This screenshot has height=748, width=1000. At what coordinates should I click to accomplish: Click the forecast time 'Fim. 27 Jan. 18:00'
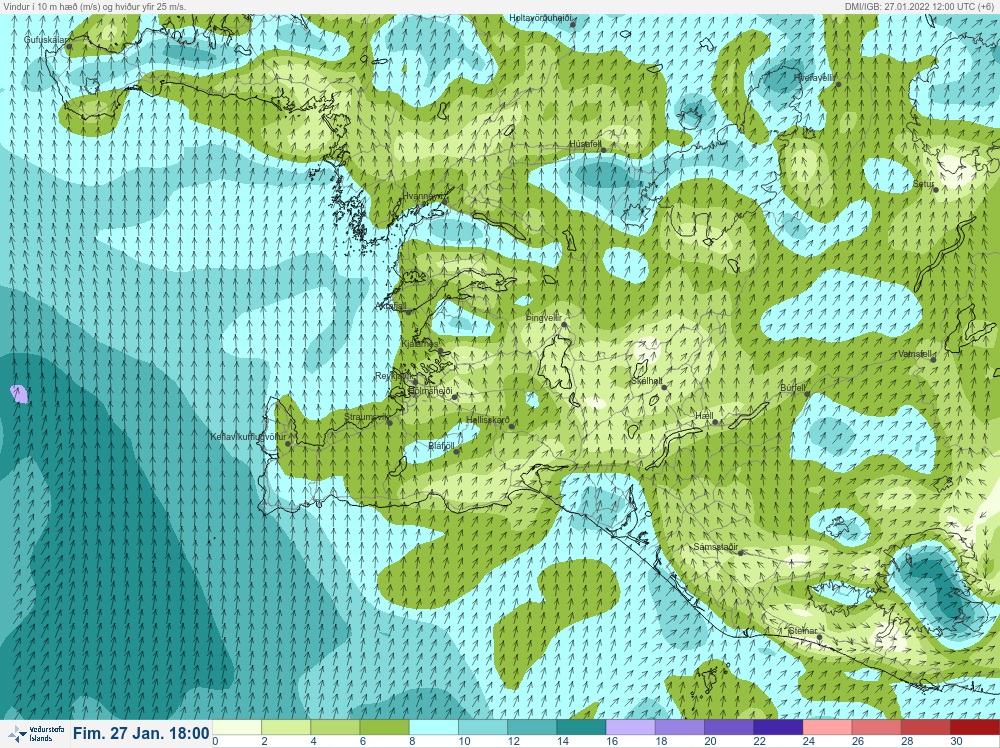point(141,733)
